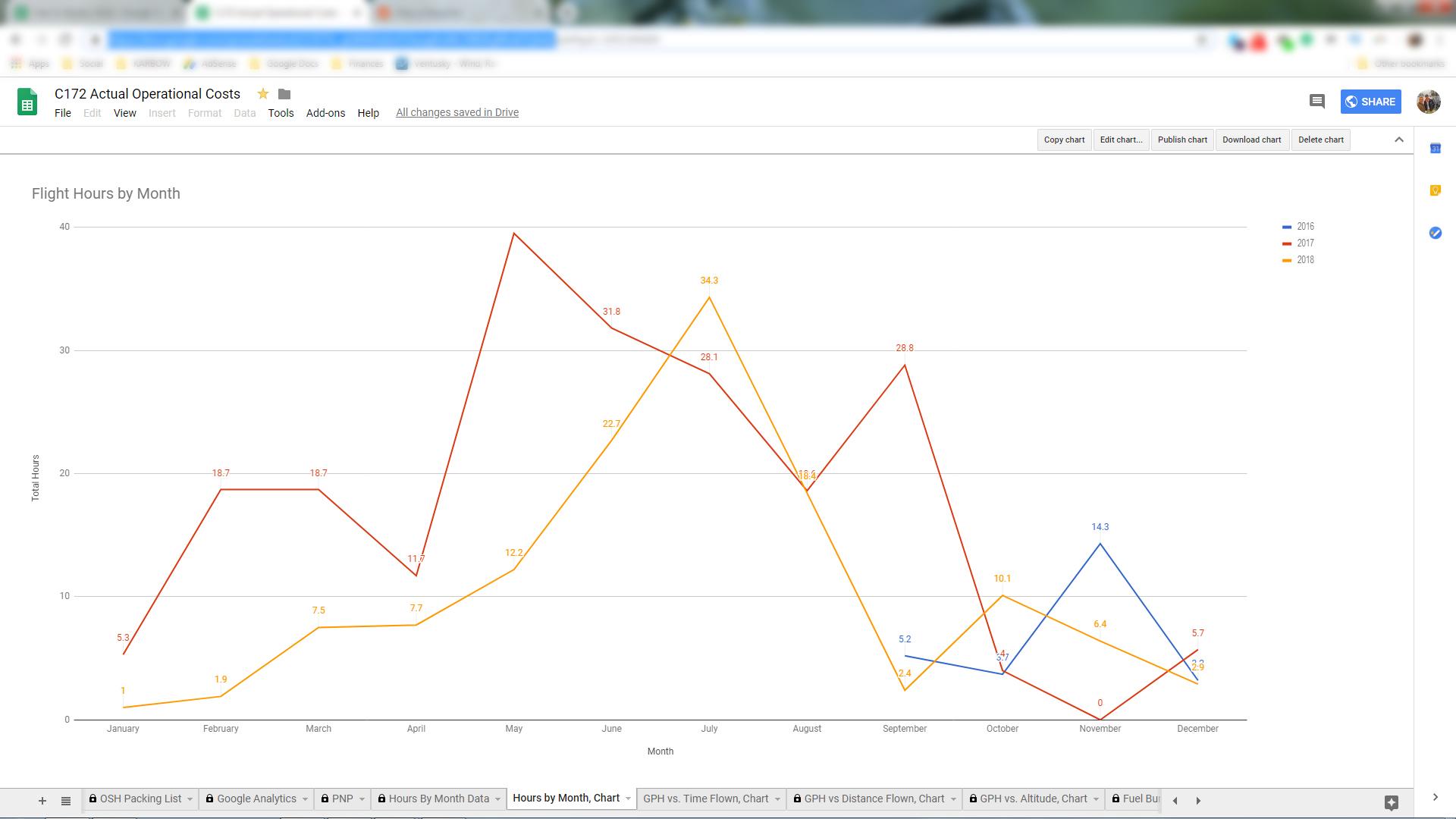The width and height of the screenshot is (1456, 819).
Task: Collapse the chart toolbar with chevron
Action: coord(1399,140)
